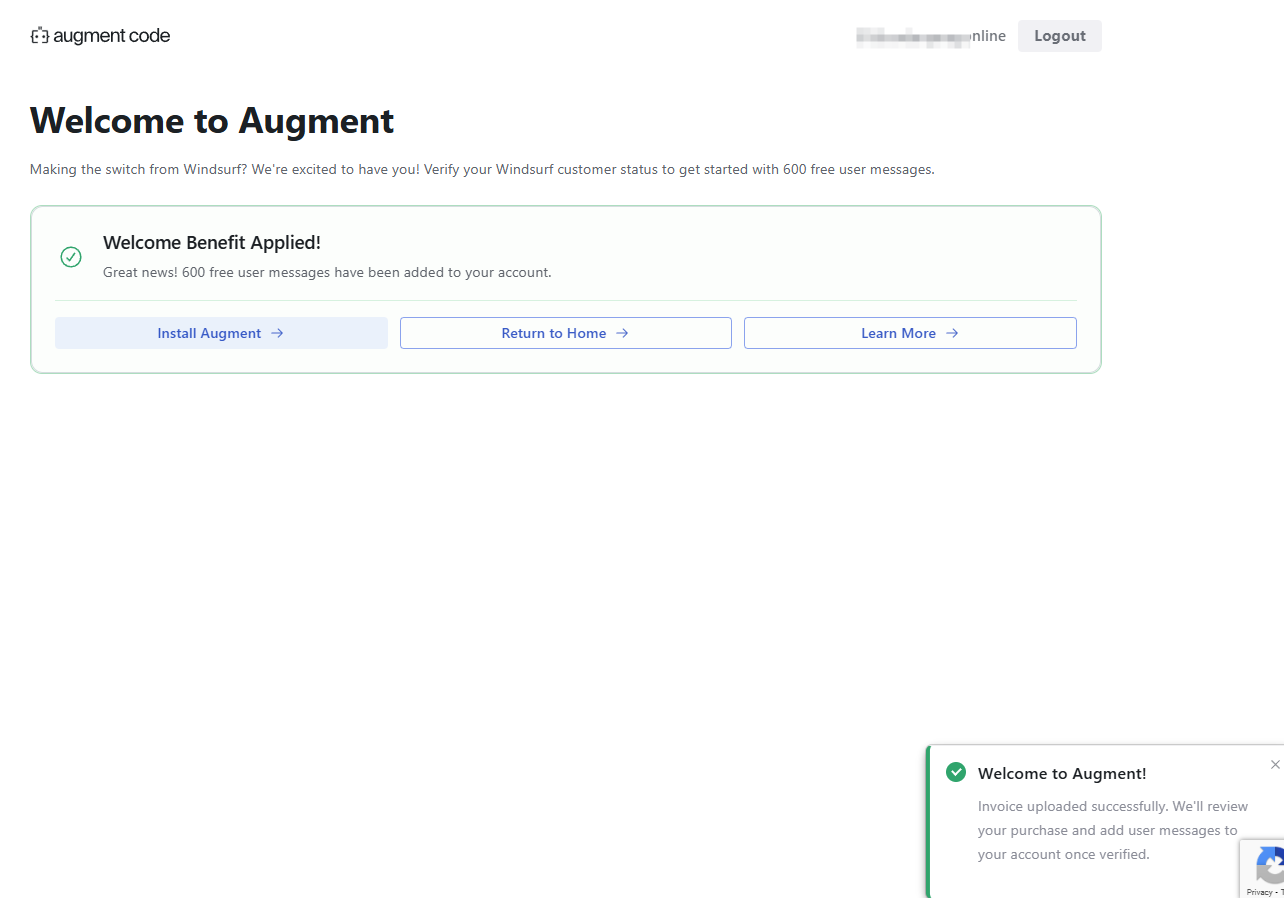The image size is (1284, 898).
Task: Click the green check icon in the toast
Action: tap(956, 772)
